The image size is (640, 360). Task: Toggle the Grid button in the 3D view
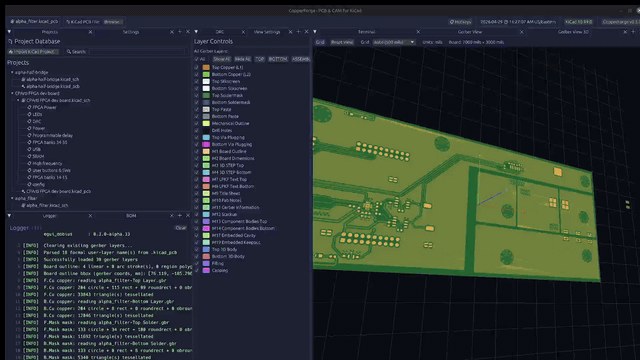point(320,42)
